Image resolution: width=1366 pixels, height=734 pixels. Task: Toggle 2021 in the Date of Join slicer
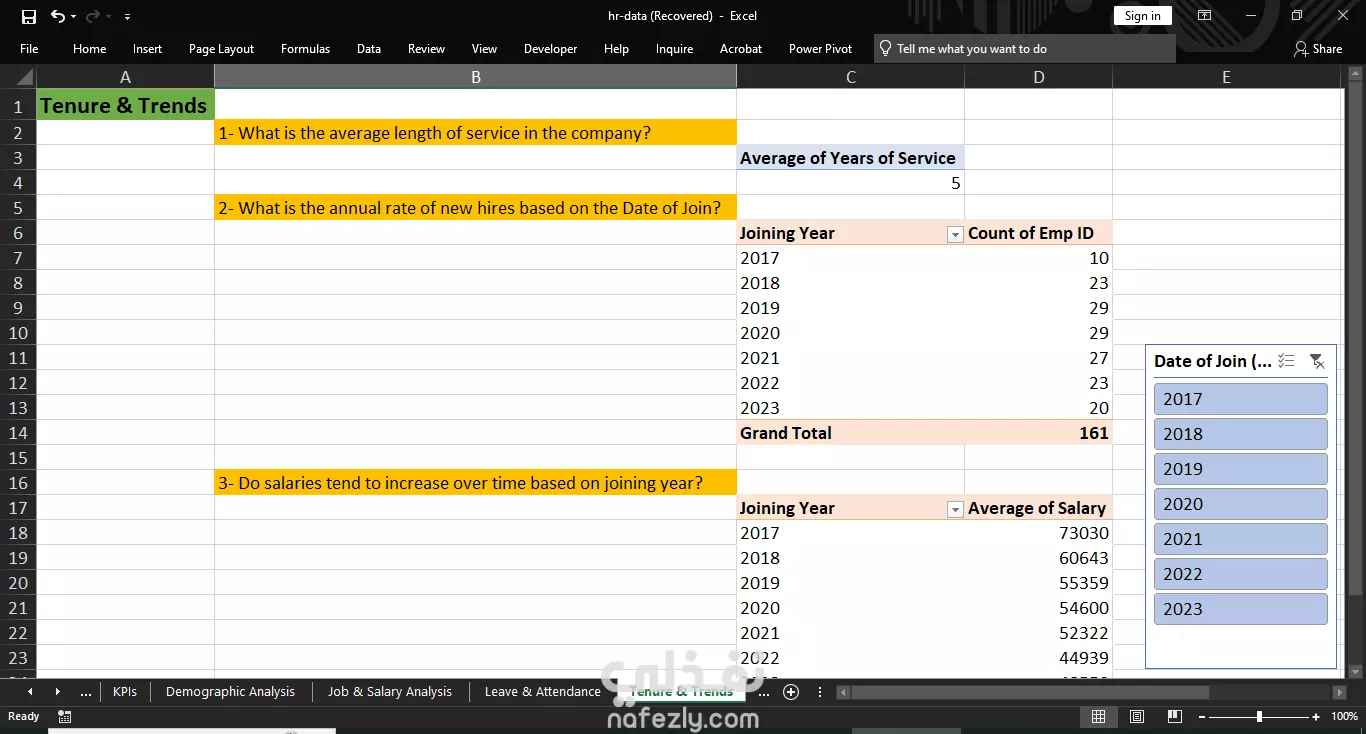[1240, 539]
